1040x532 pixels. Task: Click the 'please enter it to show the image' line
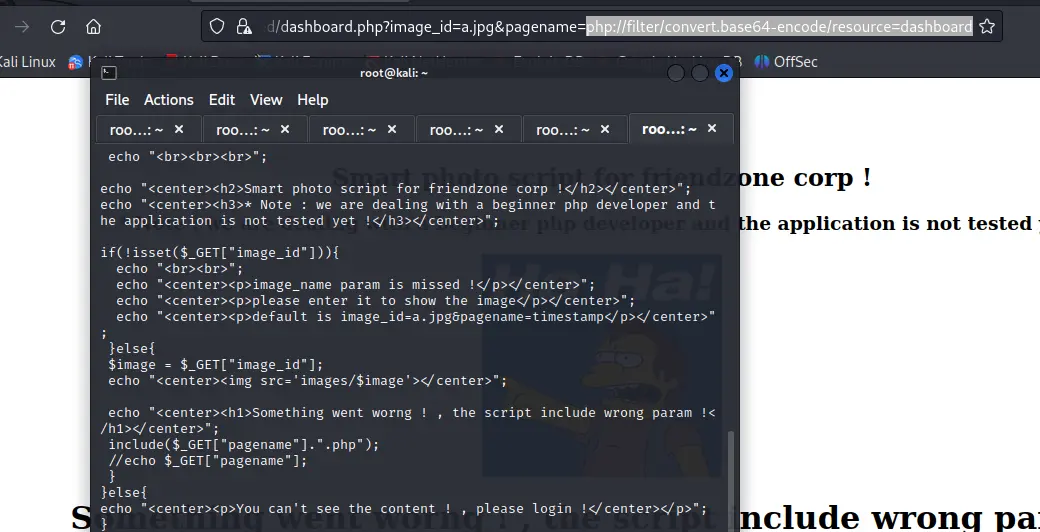coord(375,300)
